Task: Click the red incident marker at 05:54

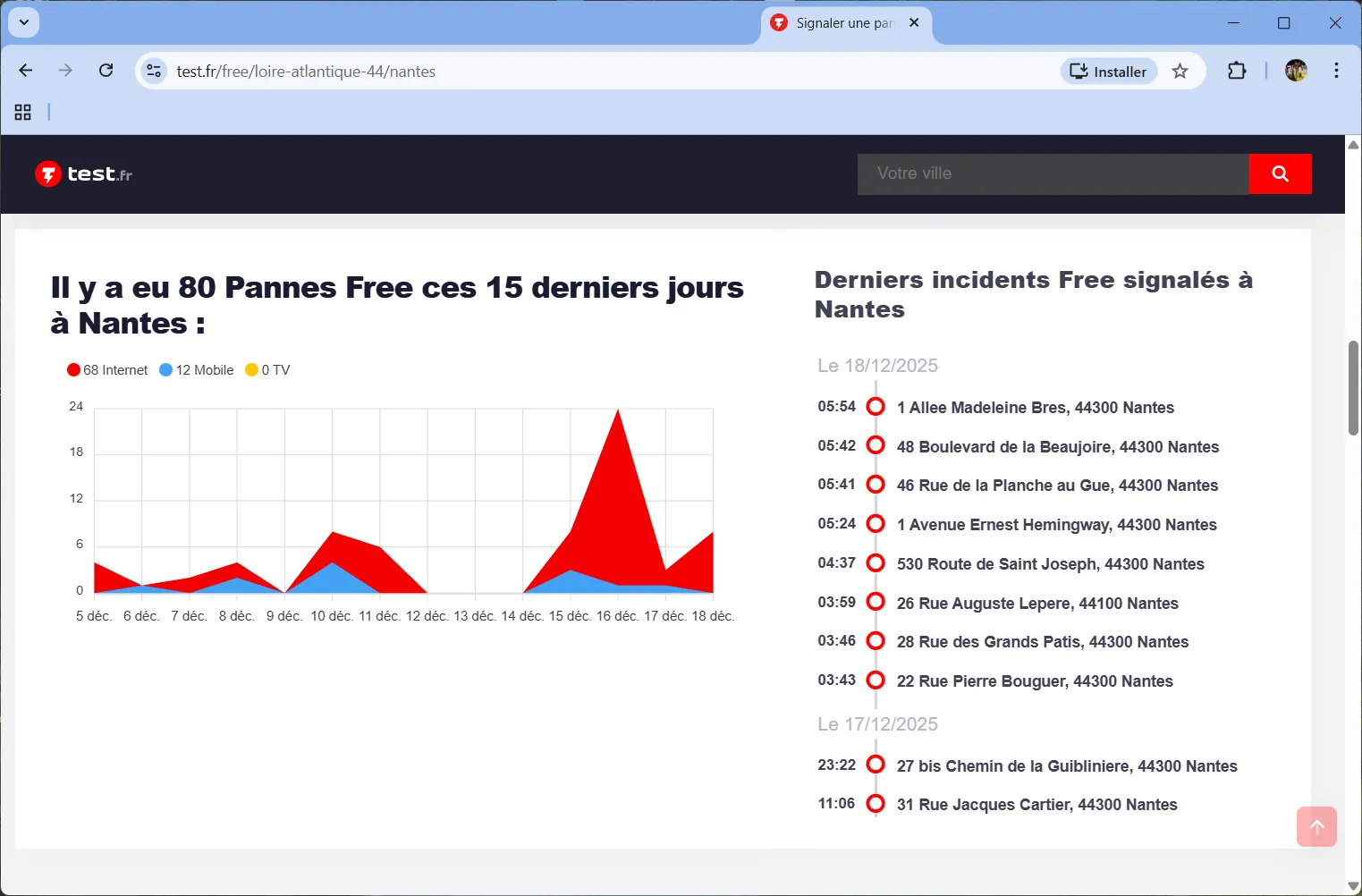Action: click(x=875, y=406)
